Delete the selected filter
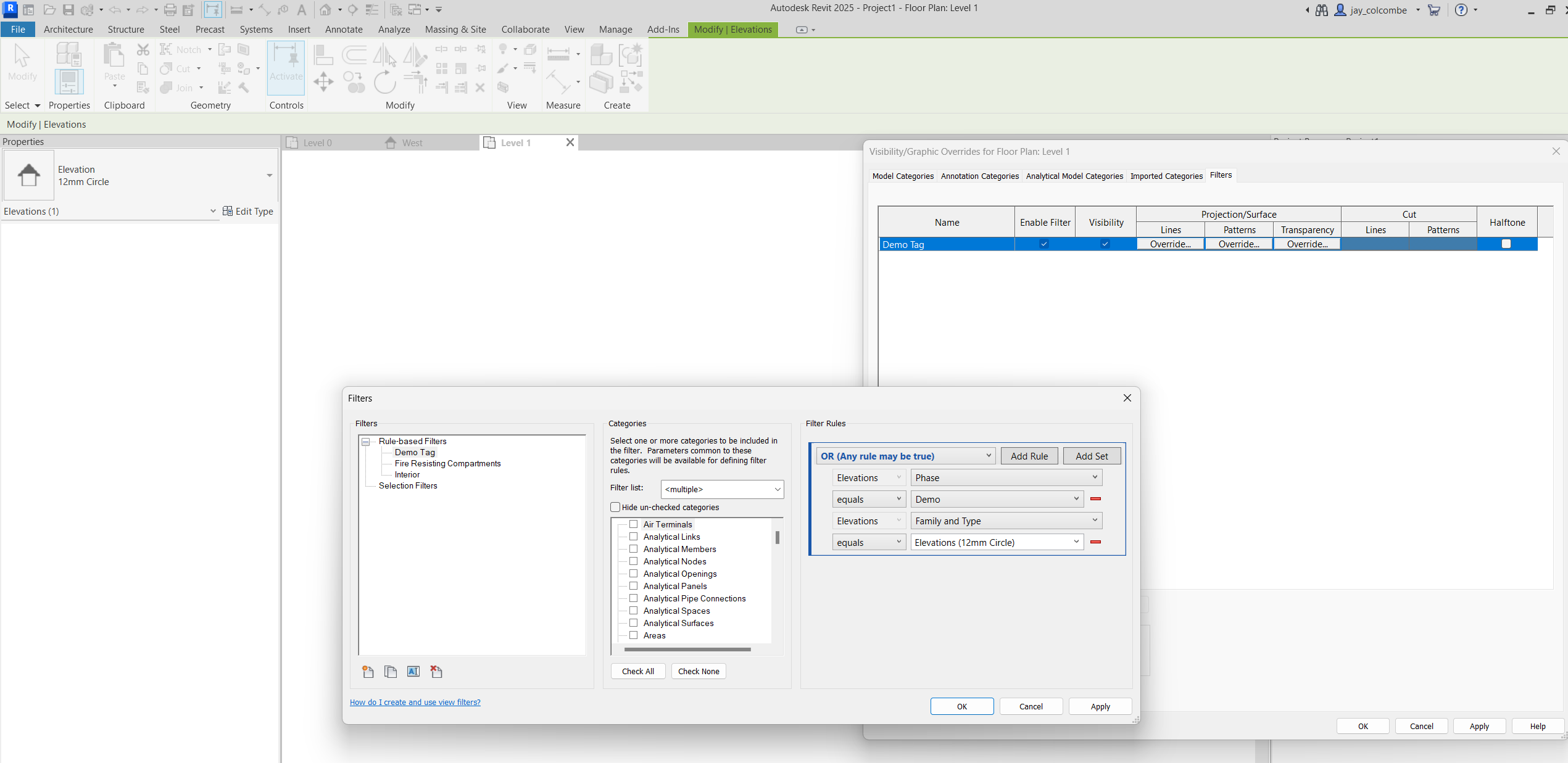Image resolution: width=1568 pixels, height=763 pixels. coord(436,671)
